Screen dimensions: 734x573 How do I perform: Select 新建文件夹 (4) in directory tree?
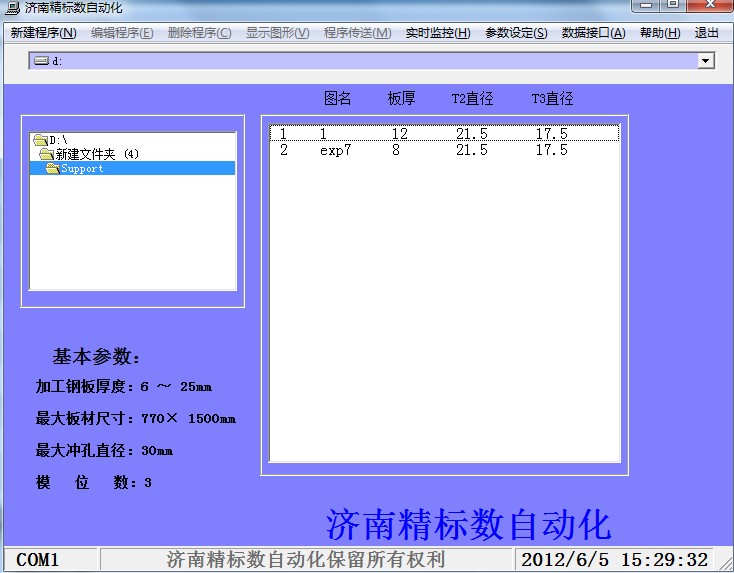(x=97, y=154)
